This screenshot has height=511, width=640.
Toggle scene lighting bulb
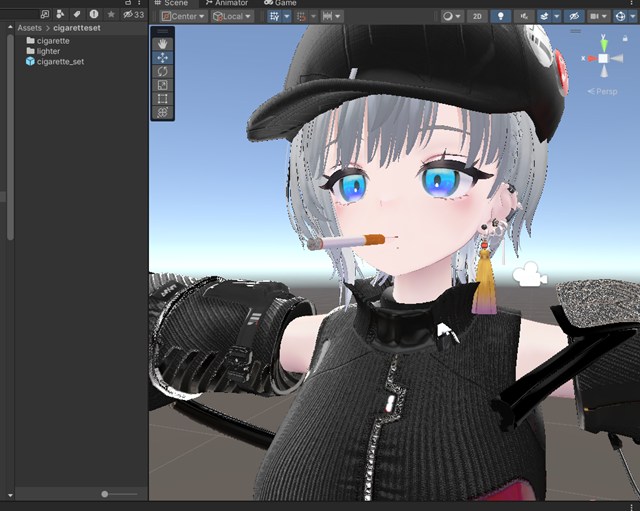point(501,17)
